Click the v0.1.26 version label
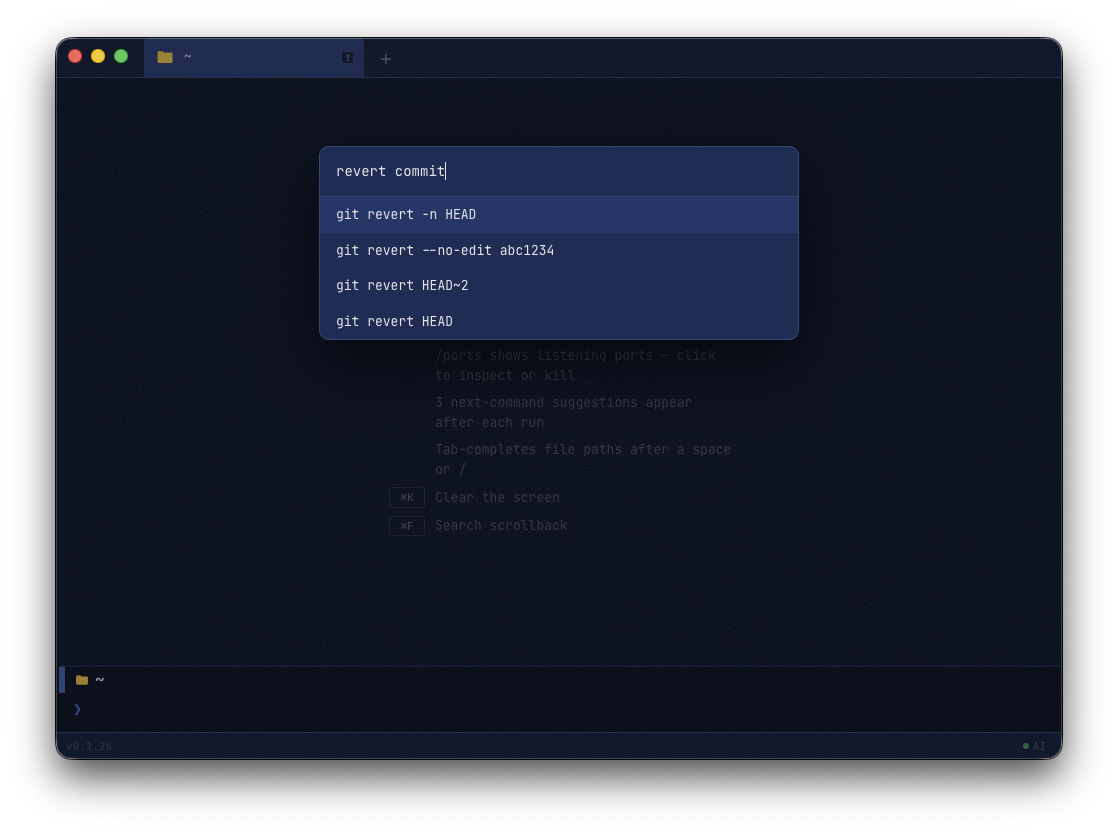 [89, 746]
